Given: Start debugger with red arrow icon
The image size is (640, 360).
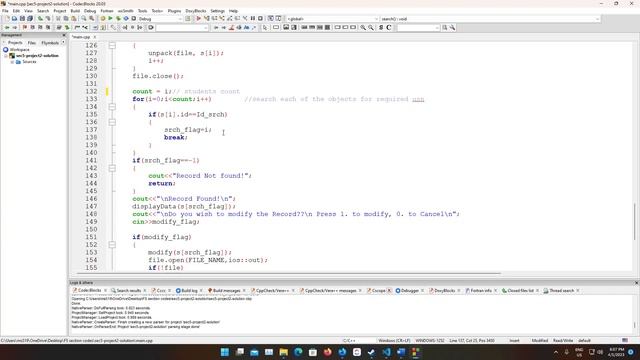Looking at the screenshot, I should tap(199, 19).
